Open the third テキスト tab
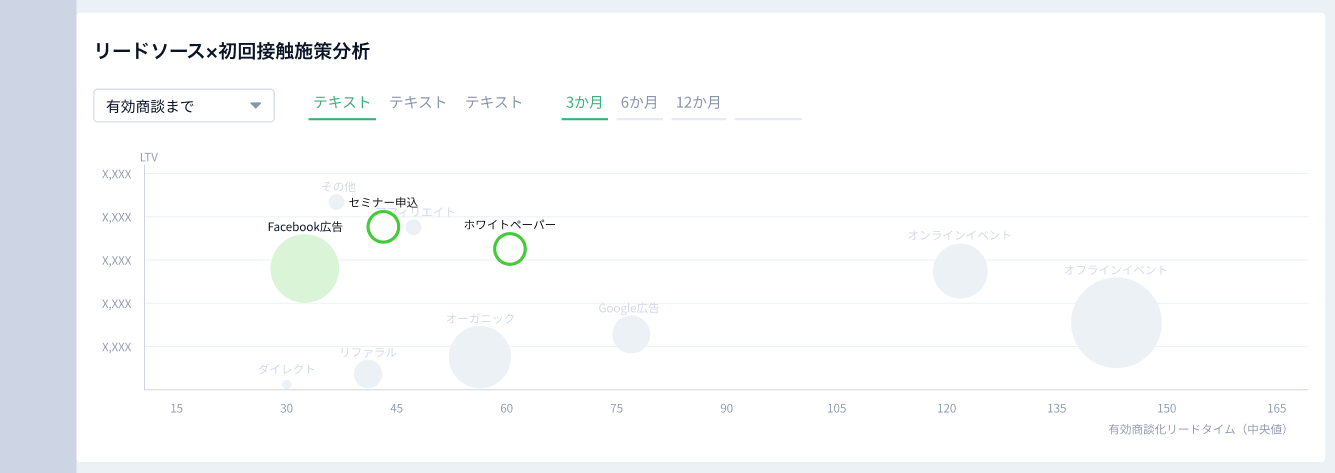The image size is (1335, 473). coord(494,102)
